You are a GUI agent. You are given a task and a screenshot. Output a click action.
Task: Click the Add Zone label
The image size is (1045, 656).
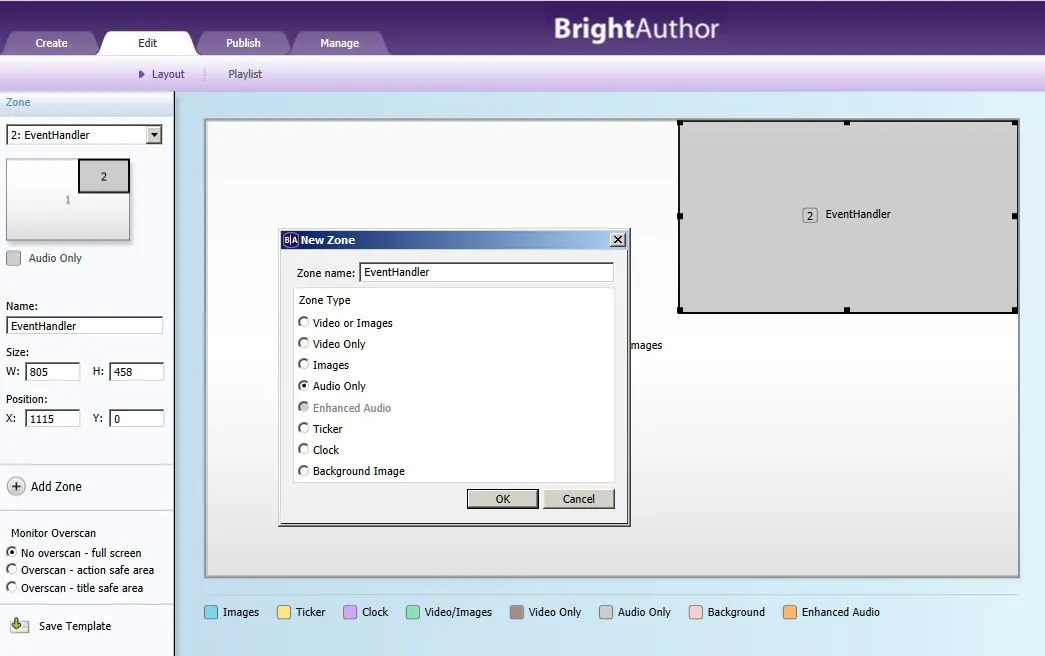(x=56, y=487)
